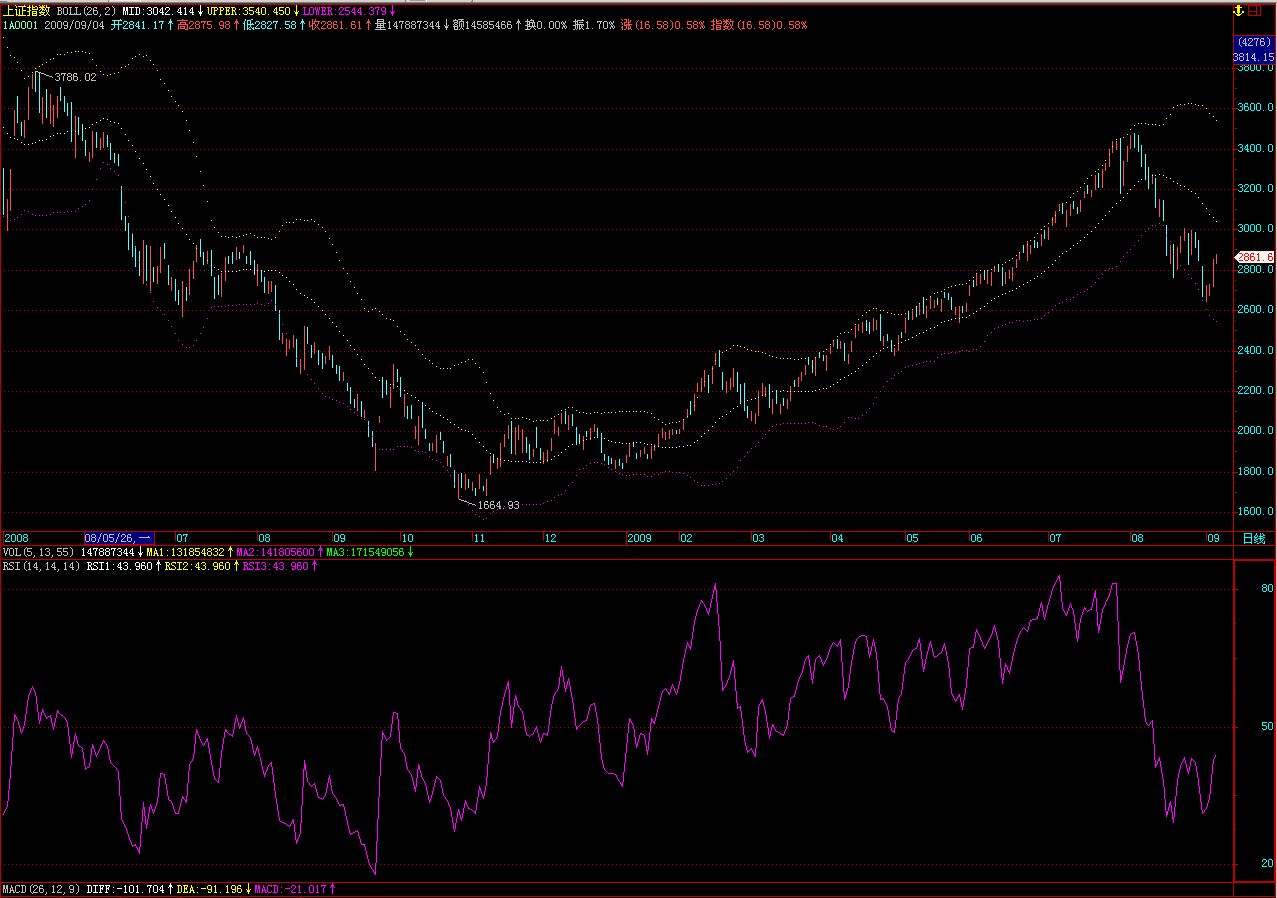Click the 2008 year marker on time axis
The width and height of the screenshot is (1277, 898).
pos(16,538)
